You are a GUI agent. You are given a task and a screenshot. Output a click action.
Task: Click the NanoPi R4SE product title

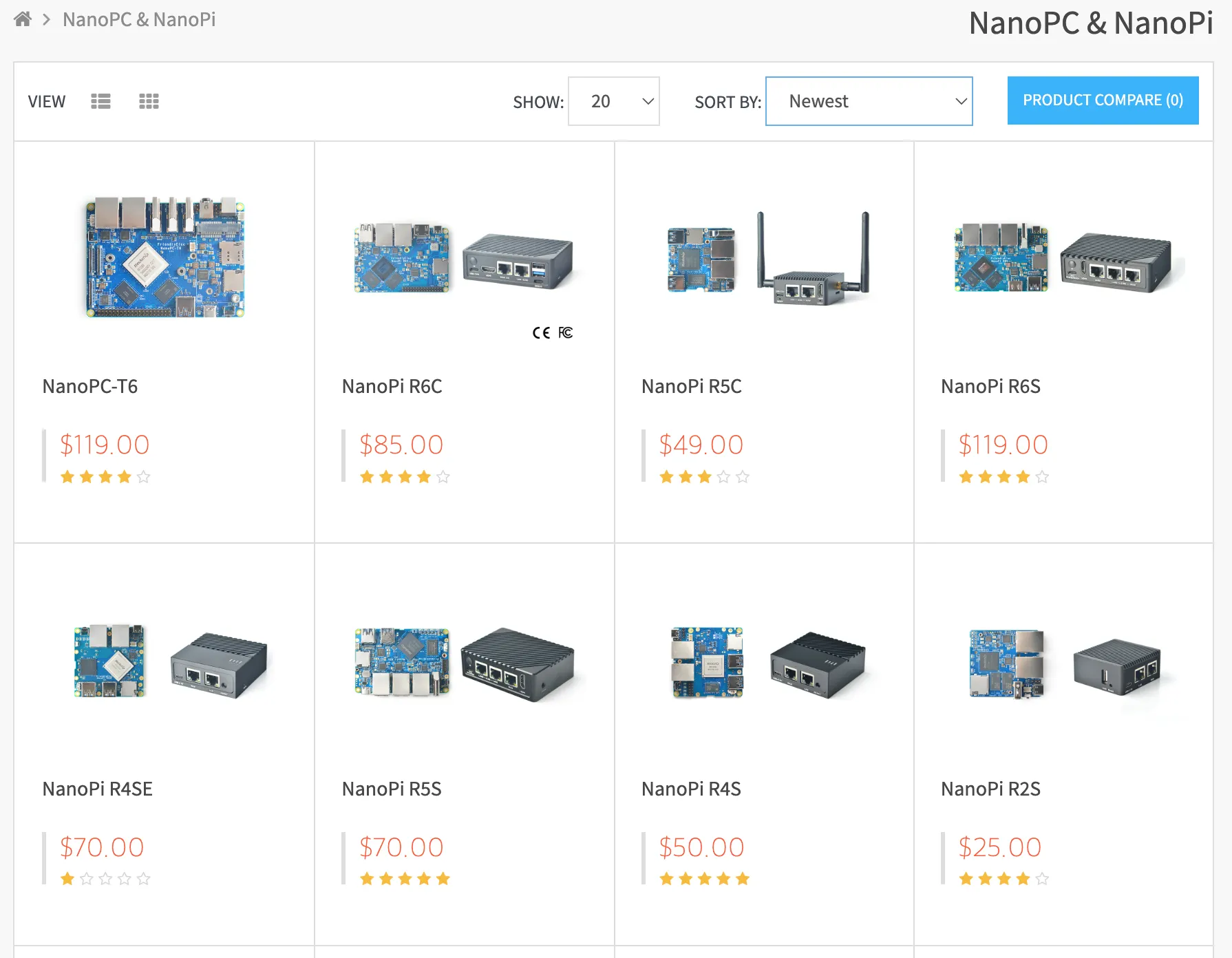coord(98,789)
